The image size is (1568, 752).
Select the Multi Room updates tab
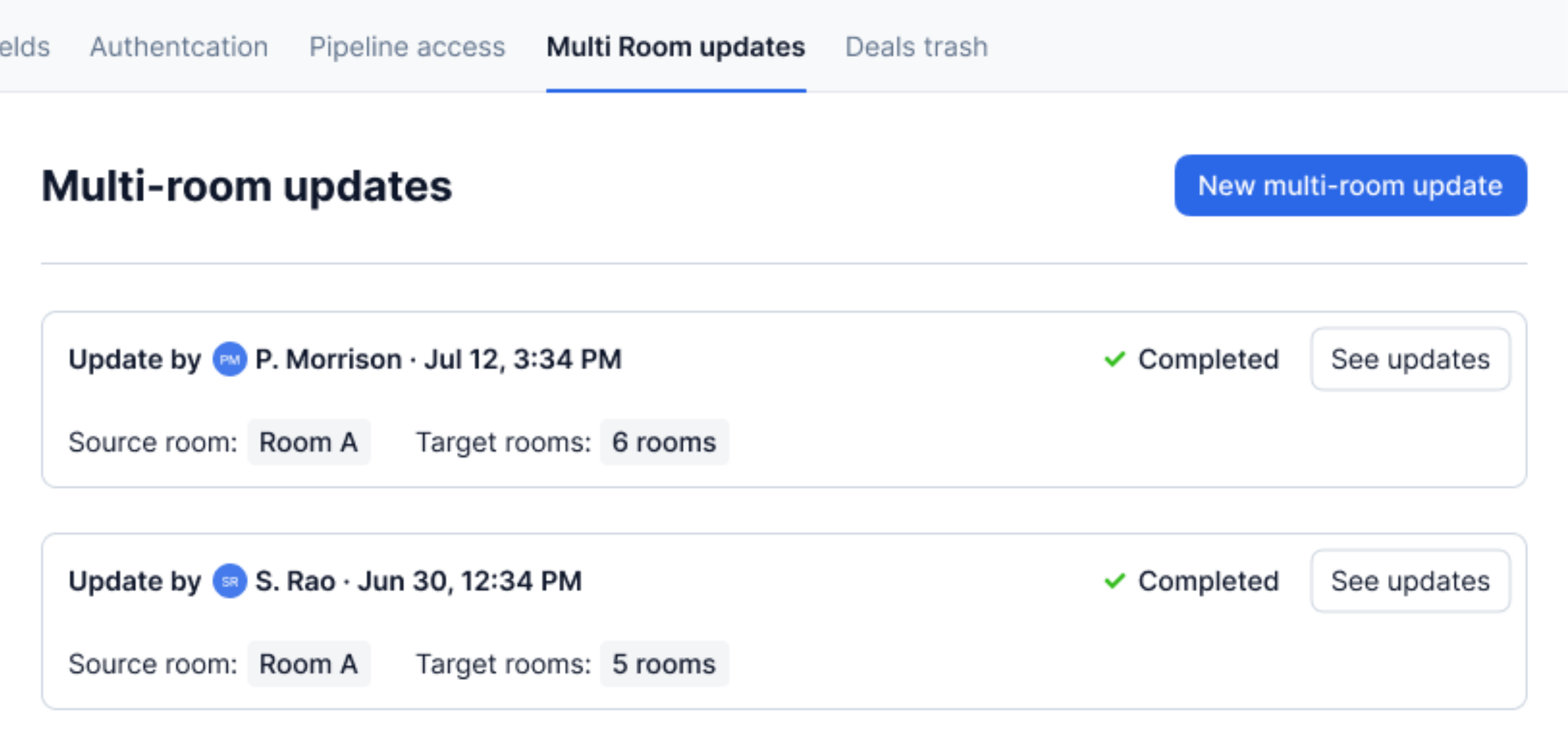tap(676, 47)
